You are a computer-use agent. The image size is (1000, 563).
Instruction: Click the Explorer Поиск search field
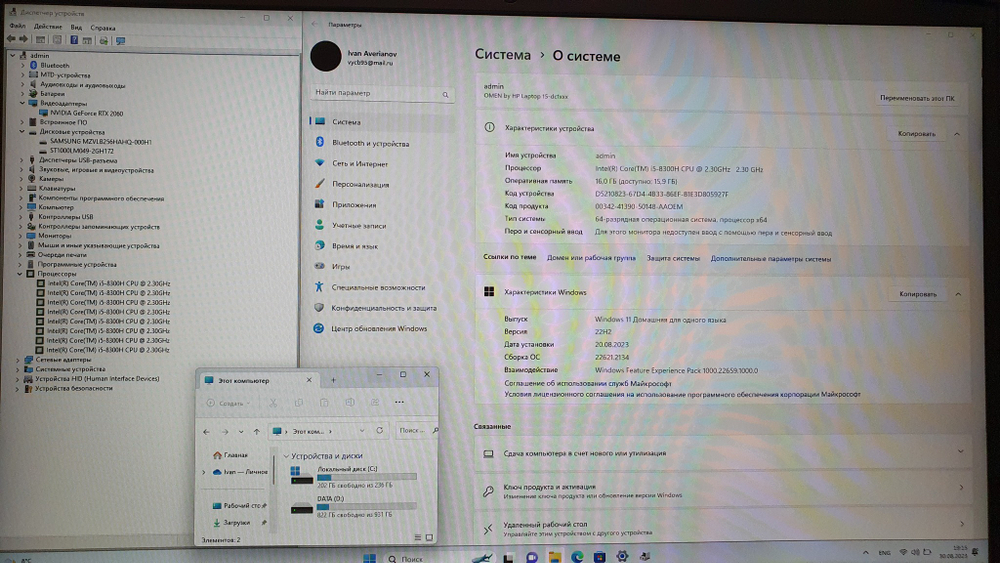[x=416, y=430]
